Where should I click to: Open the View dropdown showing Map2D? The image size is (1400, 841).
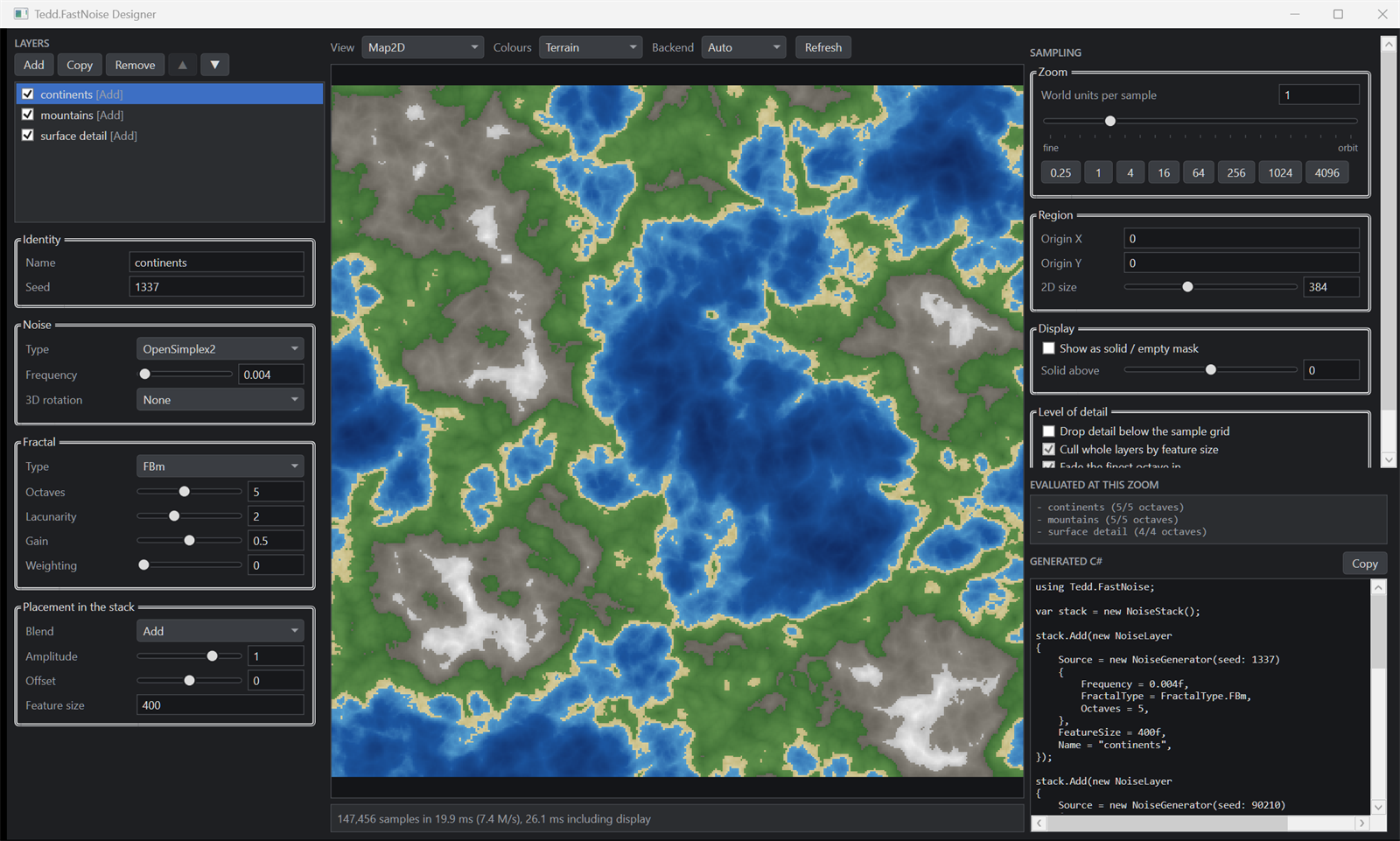click(x=423, y=47)
